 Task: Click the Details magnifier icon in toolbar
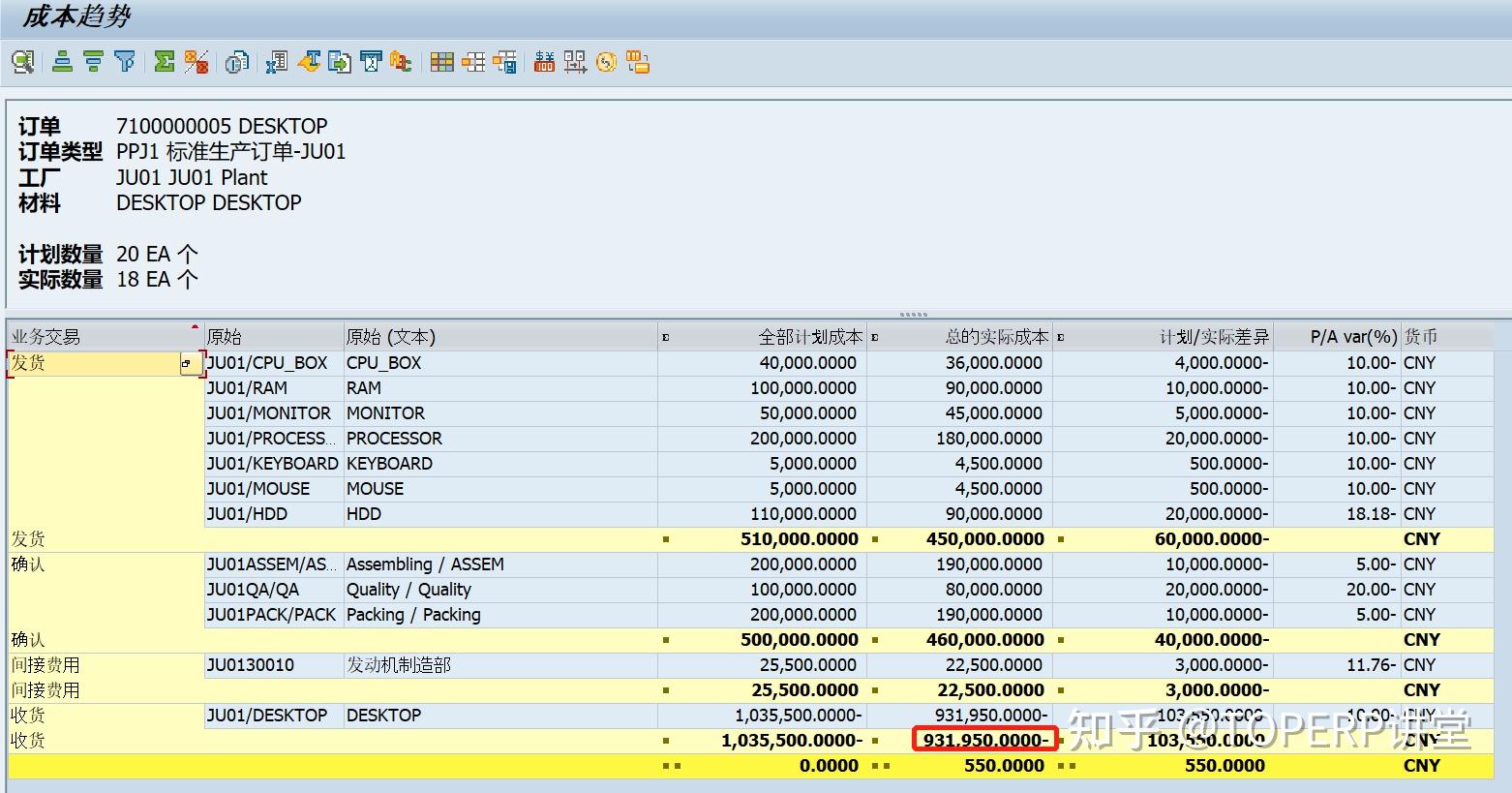[x=22, y=63]
